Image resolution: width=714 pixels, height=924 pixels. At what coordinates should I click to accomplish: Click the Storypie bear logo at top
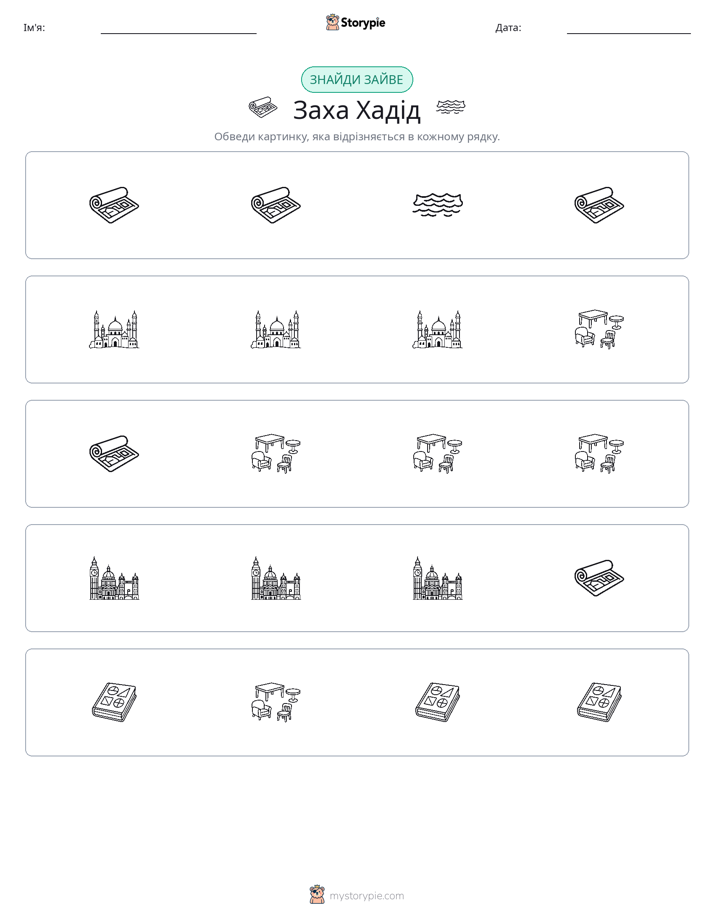point(333,22)
